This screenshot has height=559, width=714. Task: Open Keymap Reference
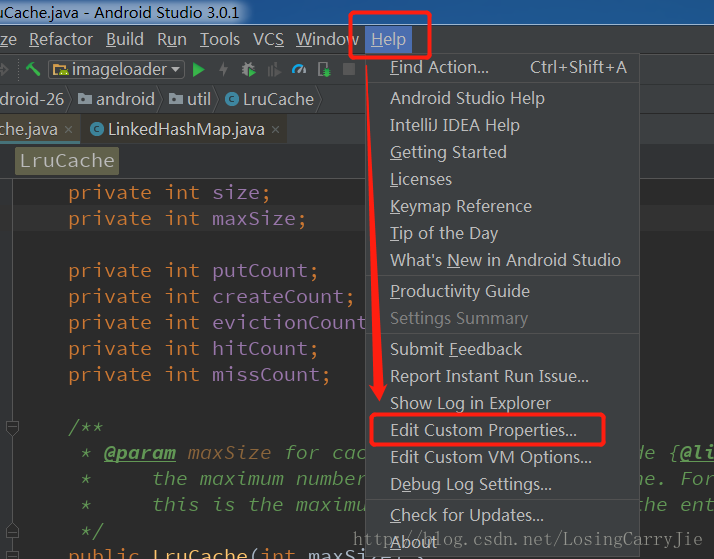503,206
